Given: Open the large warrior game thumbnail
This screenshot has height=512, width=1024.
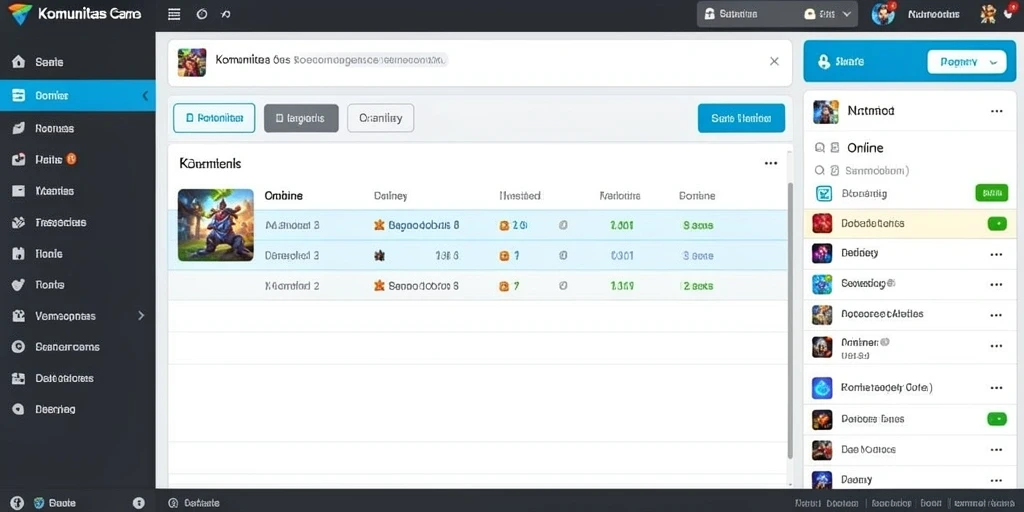Looking at the screenshot, I should [216, 225].
